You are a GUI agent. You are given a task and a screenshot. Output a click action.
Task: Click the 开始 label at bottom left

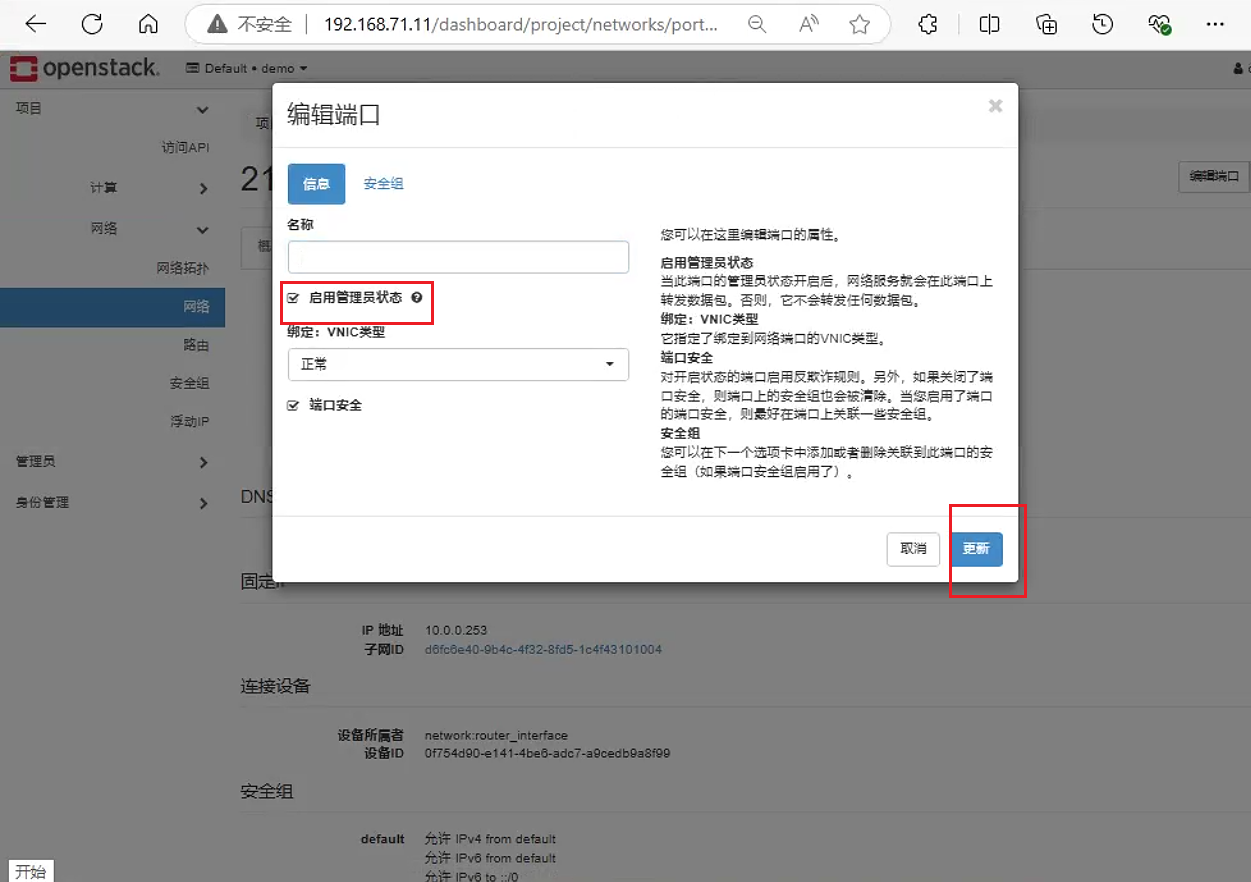pos(30,871)
